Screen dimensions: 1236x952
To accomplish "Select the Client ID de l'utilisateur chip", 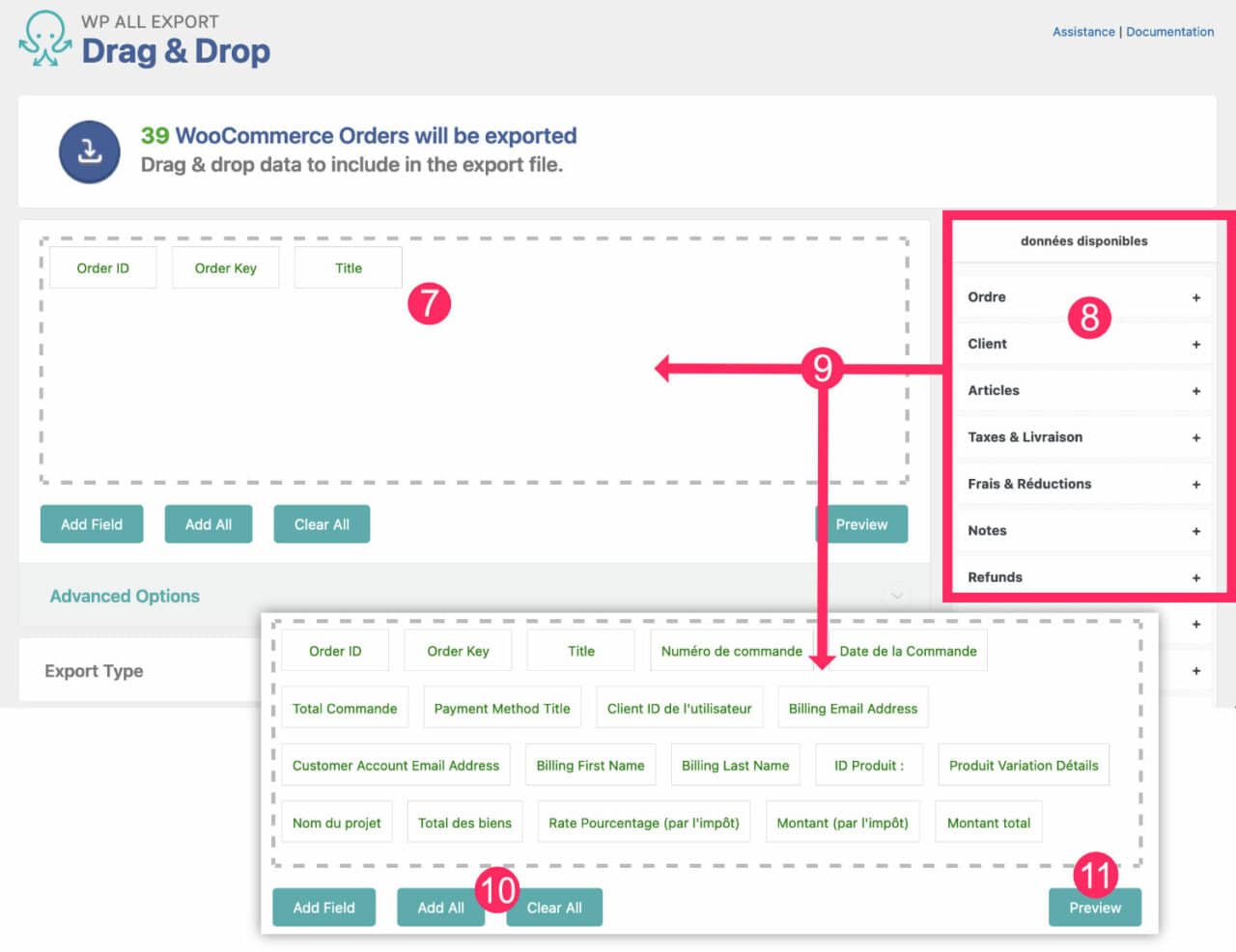I will pos(679,708).
